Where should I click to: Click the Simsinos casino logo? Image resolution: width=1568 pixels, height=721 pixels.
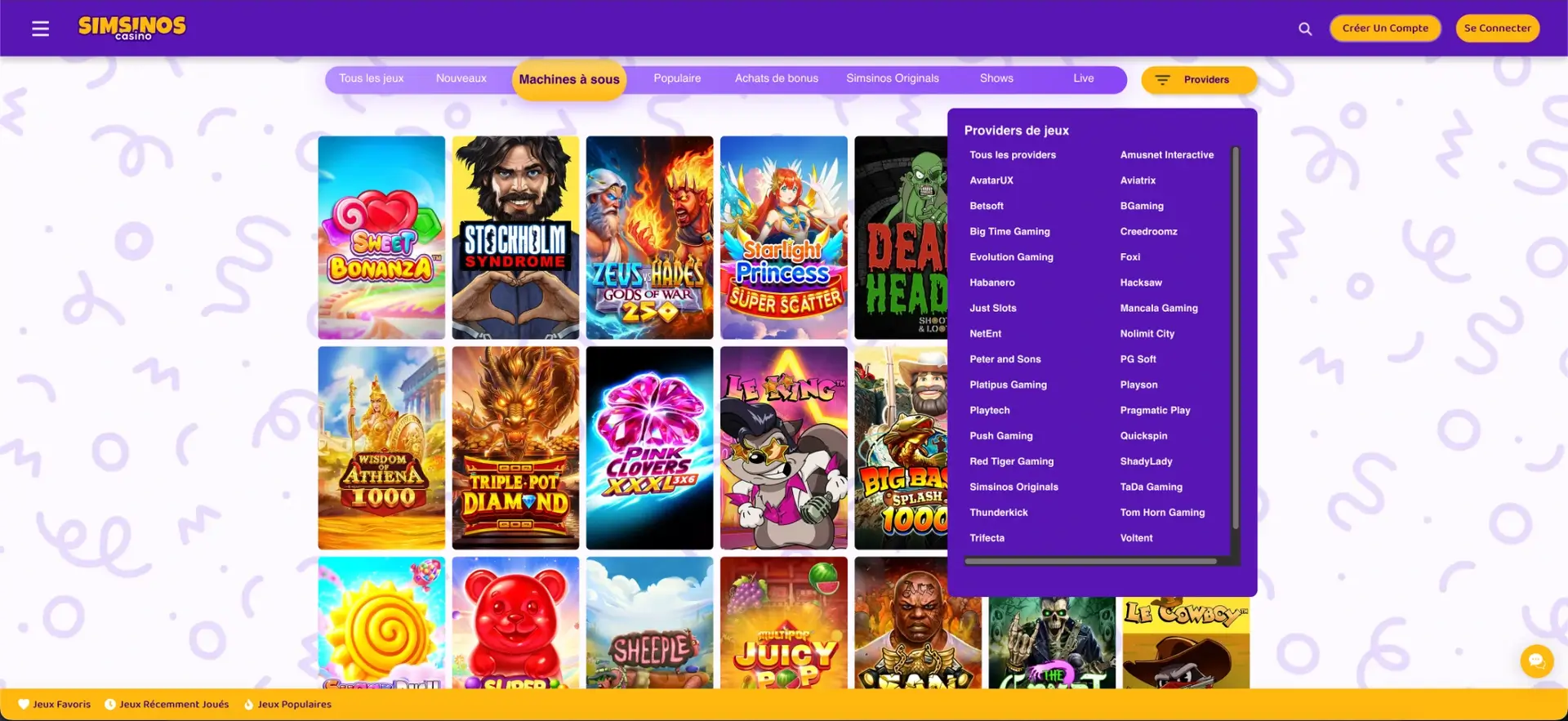pyautogui.click(x=131, y=28)
